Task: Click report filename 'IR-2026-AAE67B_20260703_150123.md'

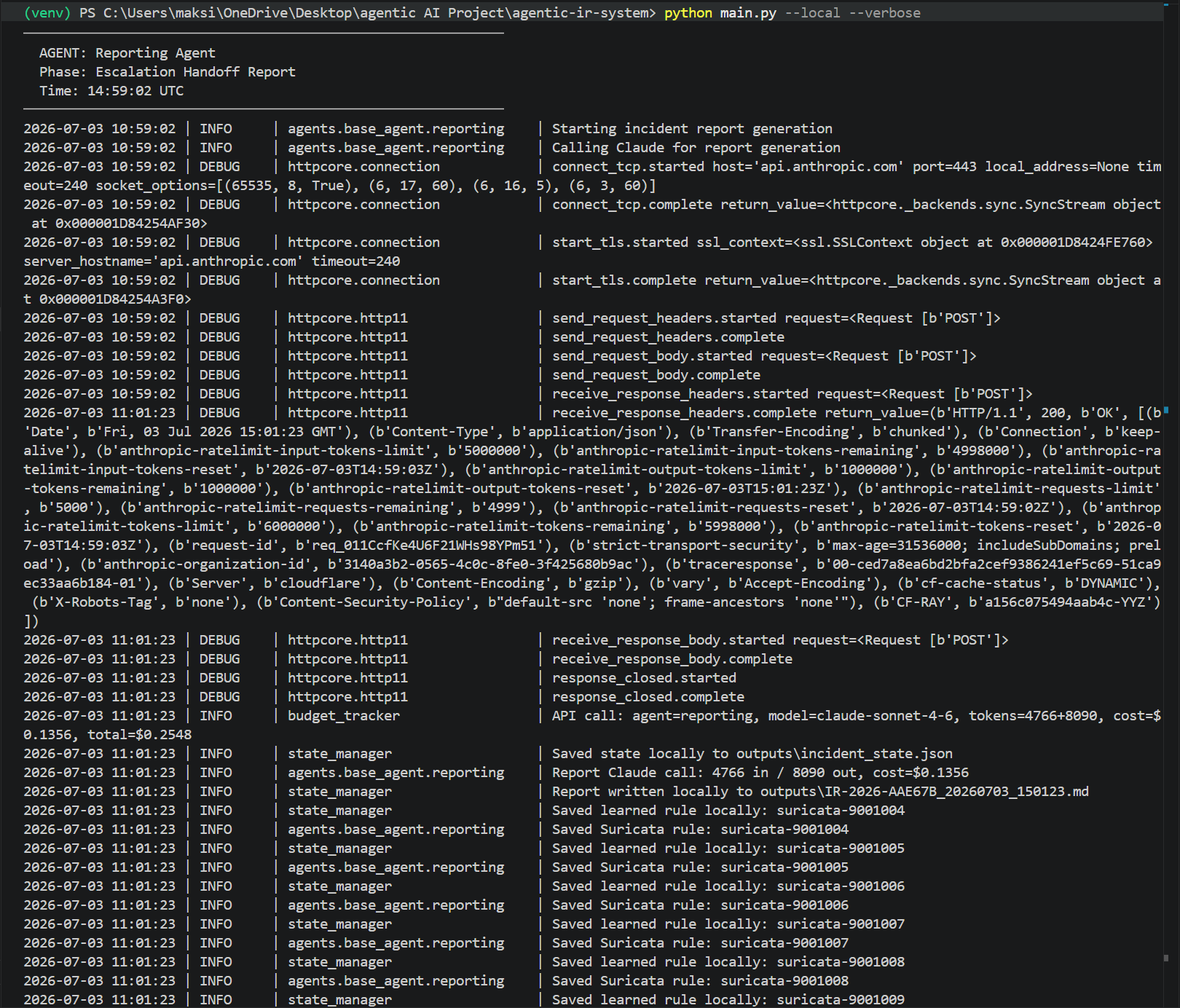Action: 956,792
